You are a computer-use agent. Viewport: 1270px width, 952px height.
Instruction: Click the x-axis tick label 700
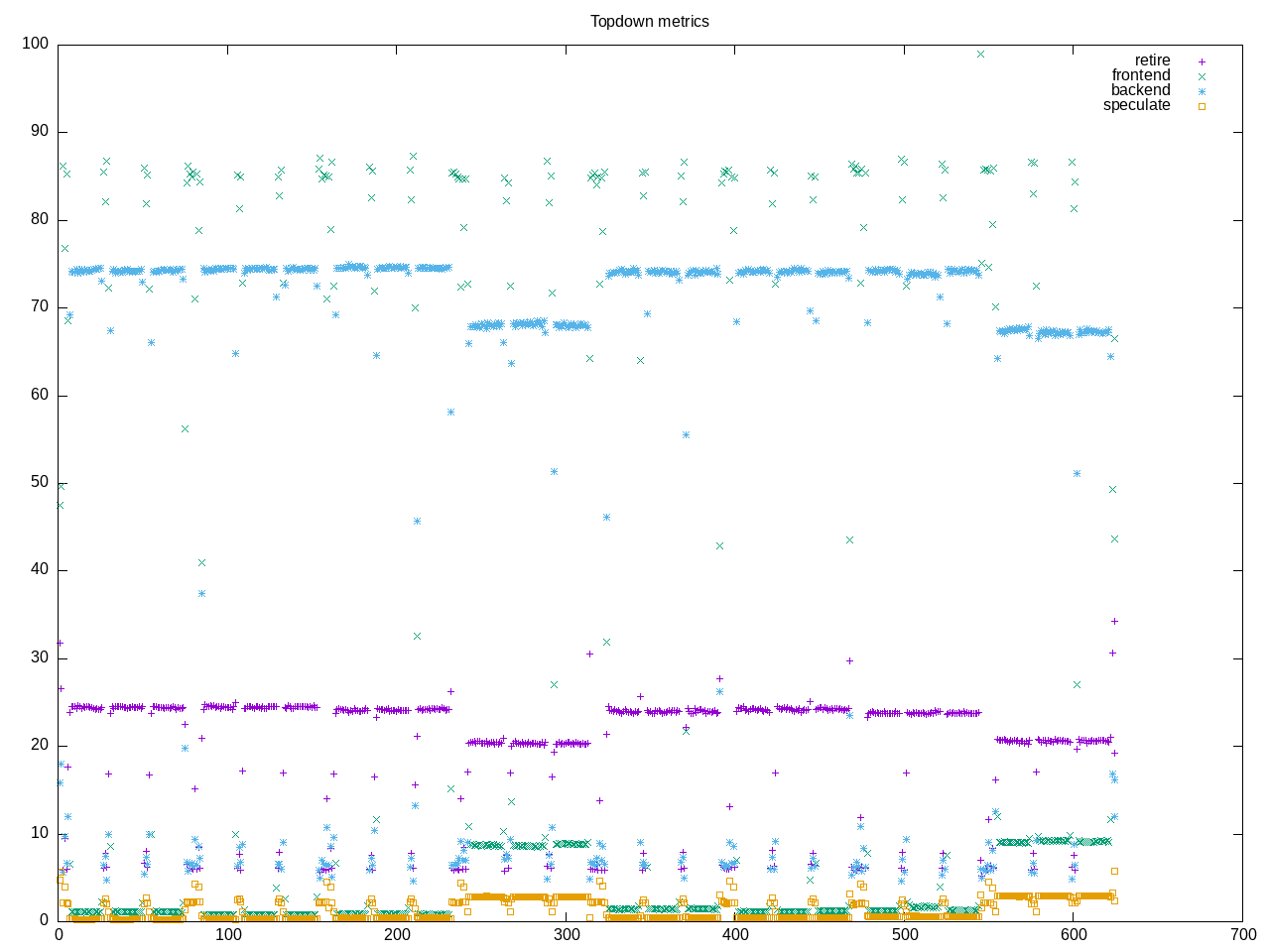[x=1242, y=935]
